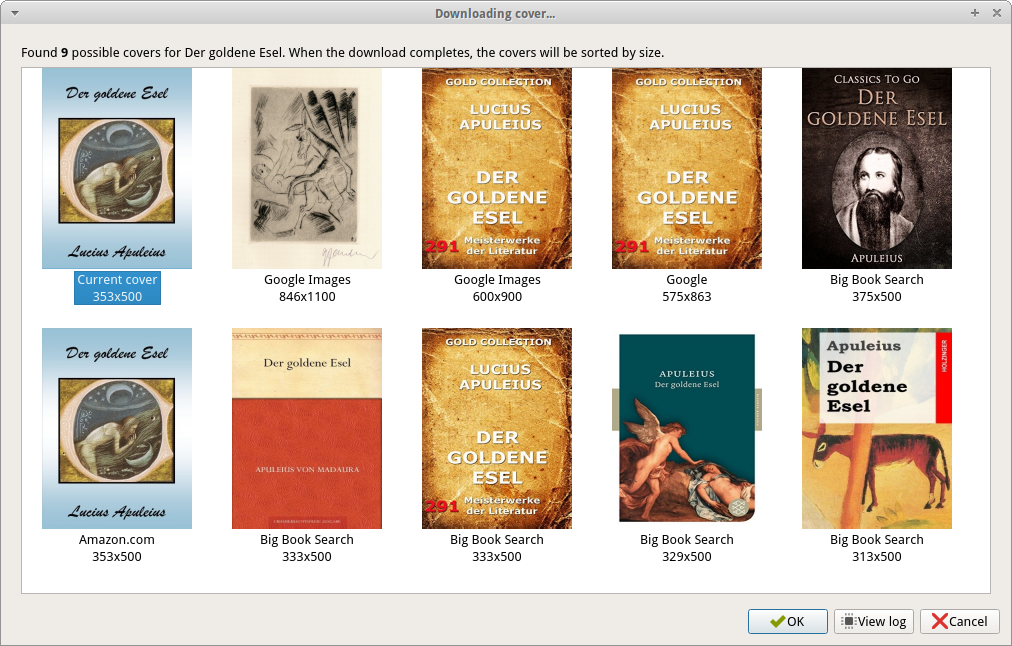Pick the 333x500 Big Book Search Gold Collection cover
The image size is (1012, 646).
497,429
